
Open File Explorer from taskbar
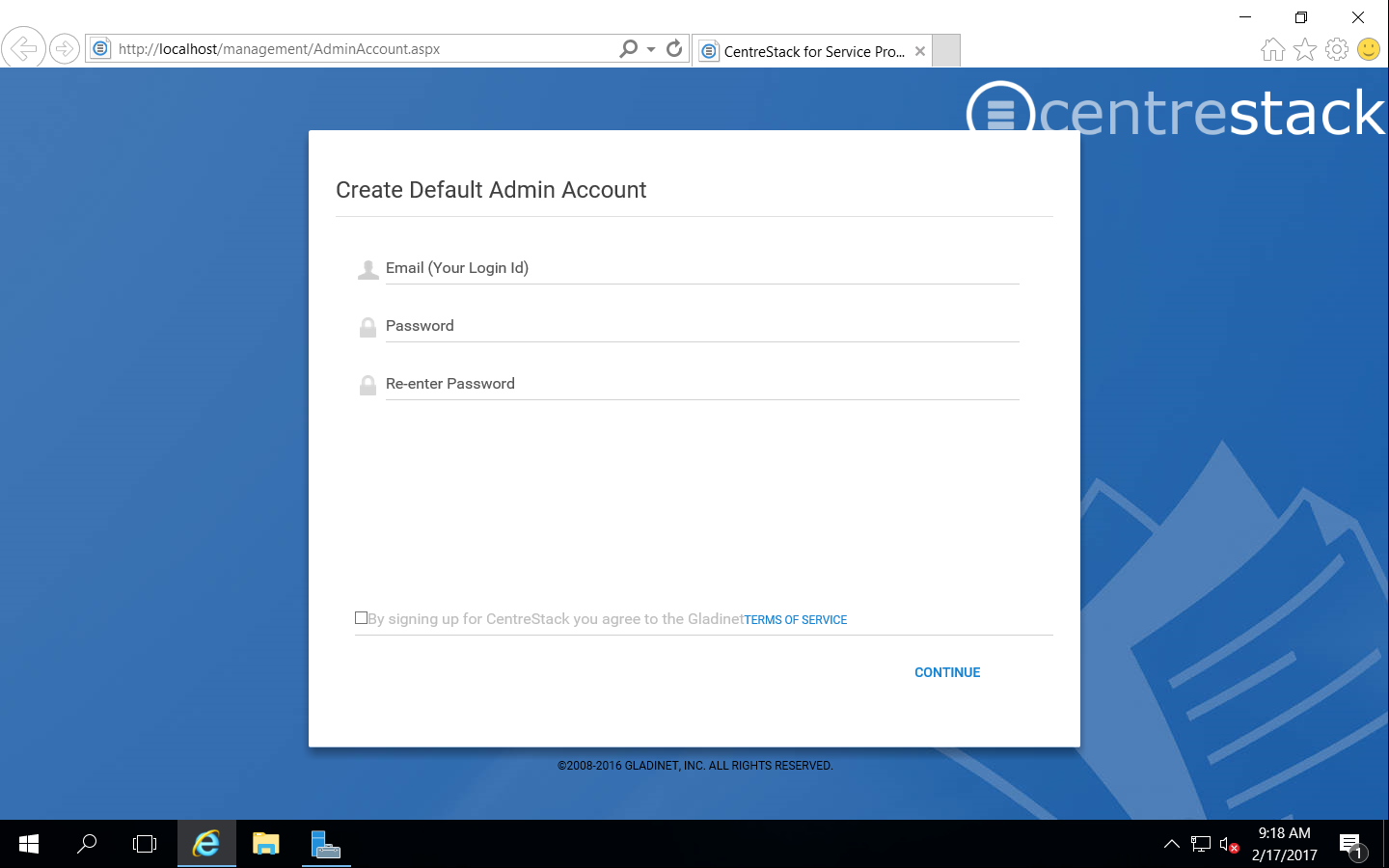click(x=266, y=844)
